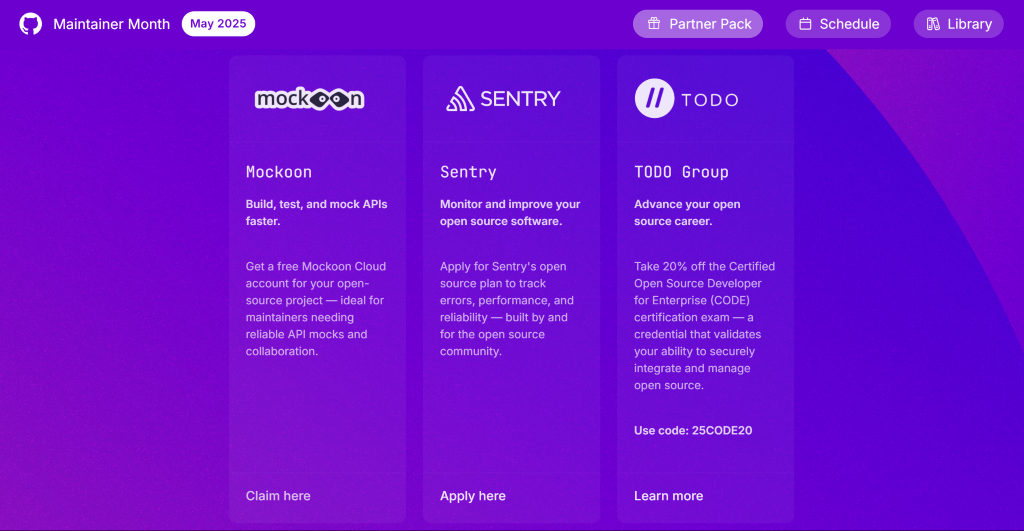Image resolution: width=1024 pixels, height=531 pixels.
Task: Click the books icon beside Library
Action: click(933, 24)
